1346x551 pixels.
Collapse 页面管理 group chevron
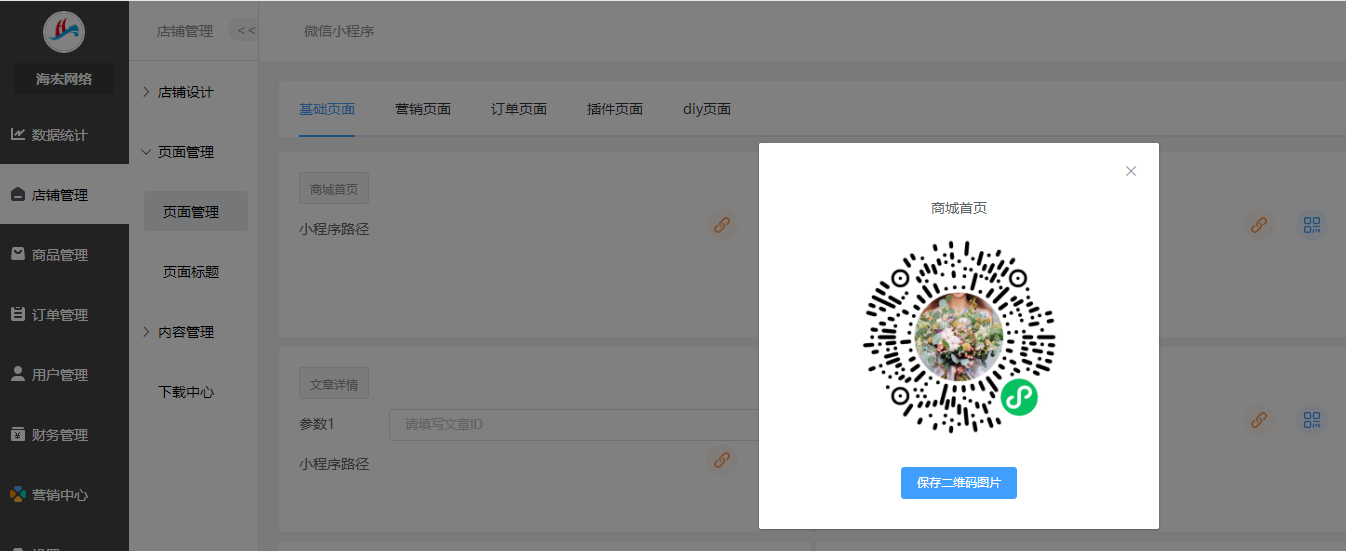tap(146, 152)
